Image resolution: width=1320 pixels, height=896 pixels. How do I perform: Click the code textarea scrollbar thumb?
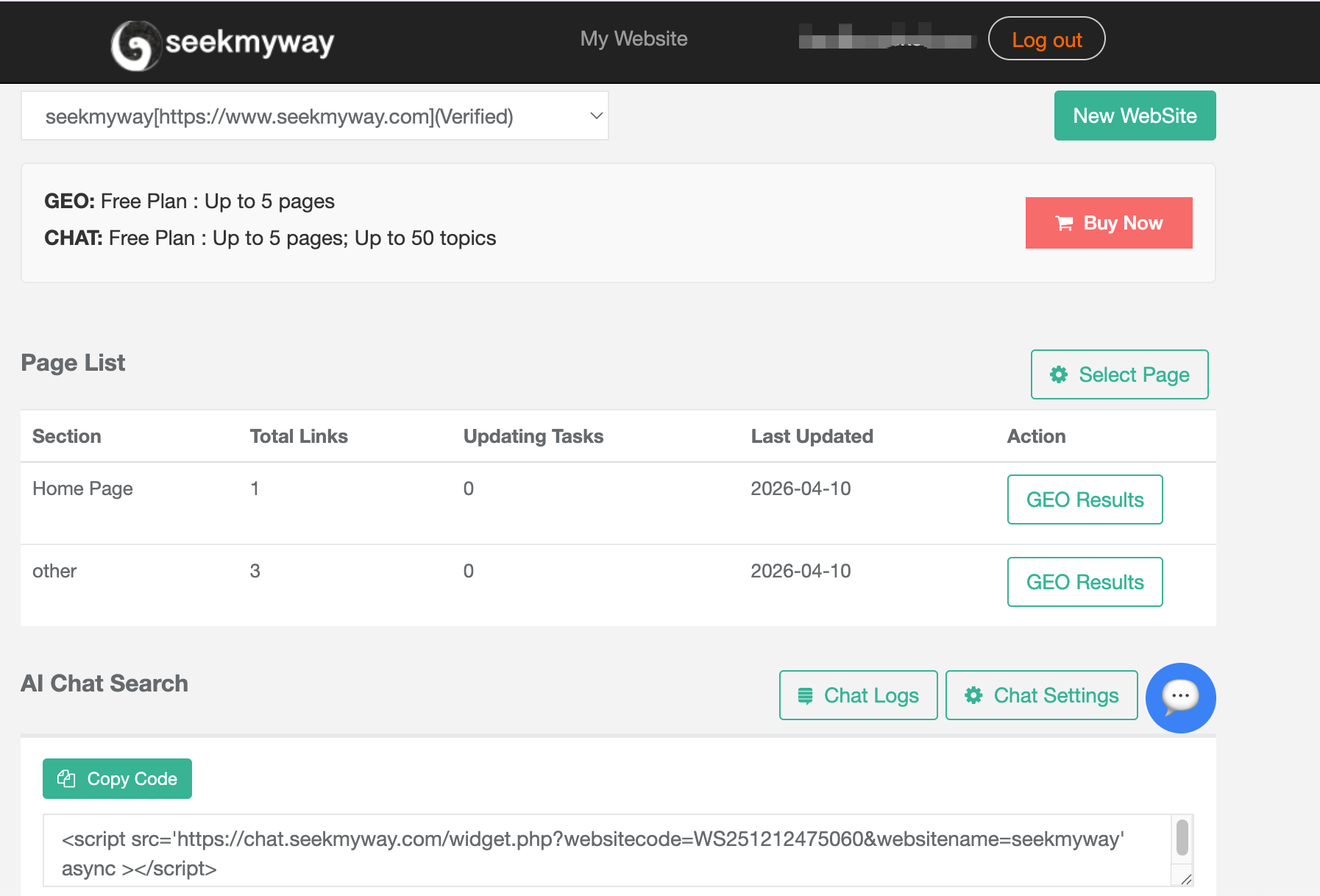1182,837
